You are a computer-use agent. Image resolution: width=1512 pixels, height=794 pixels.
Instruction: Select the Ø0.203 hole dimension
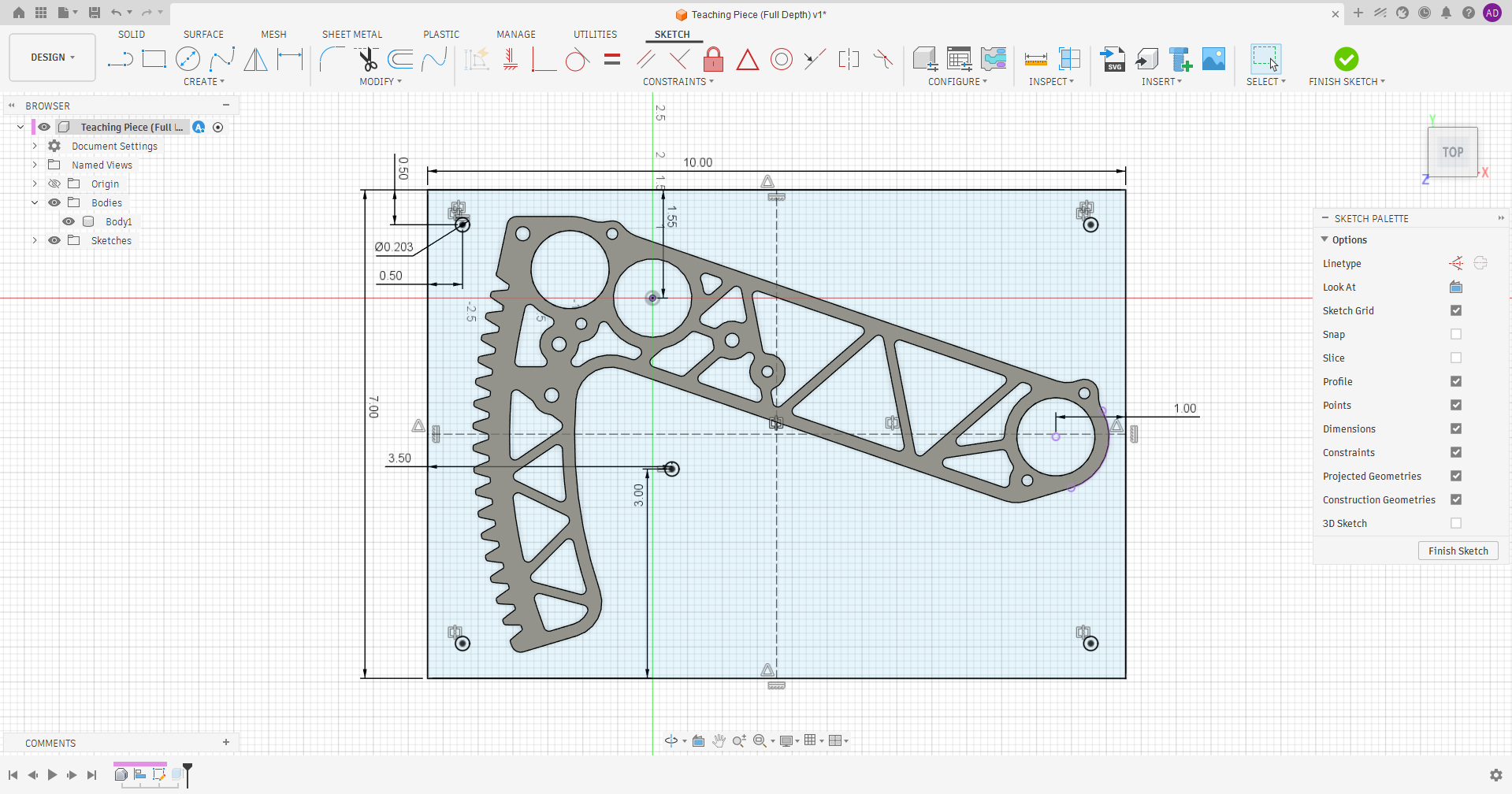pos(394,247)
